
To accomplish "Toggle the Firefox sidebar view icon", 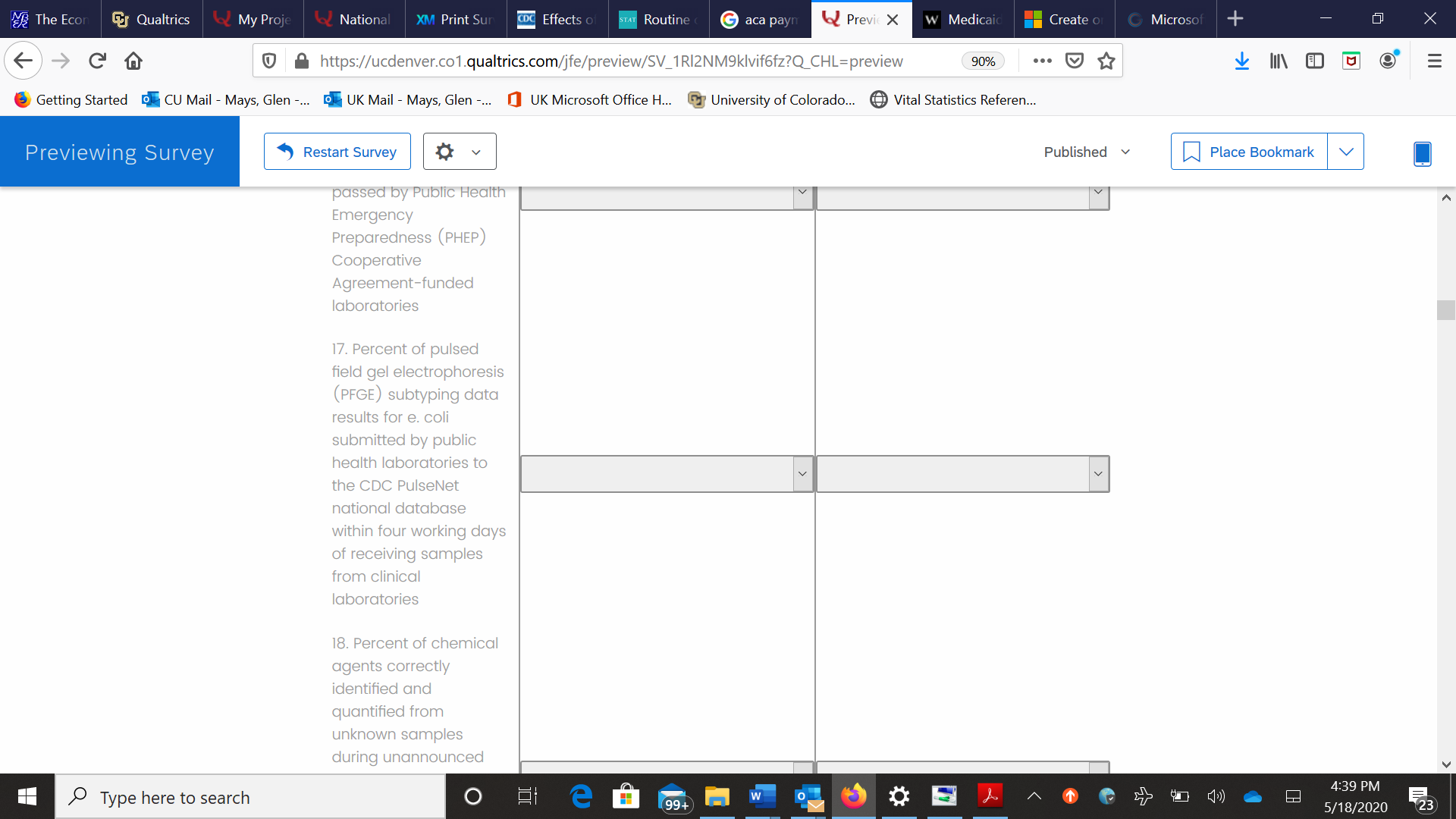I will click(x=1315, y=61).
